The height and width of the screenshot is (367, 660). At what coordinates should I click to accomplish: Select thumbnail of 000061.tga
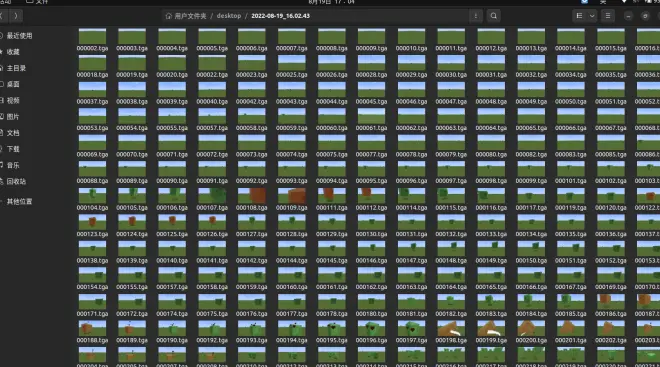point(371,116)
